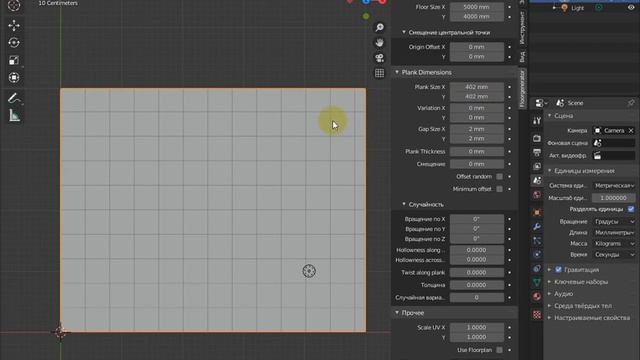
Task: Toggle the Offset random checkbox
Action: [499, 177]
